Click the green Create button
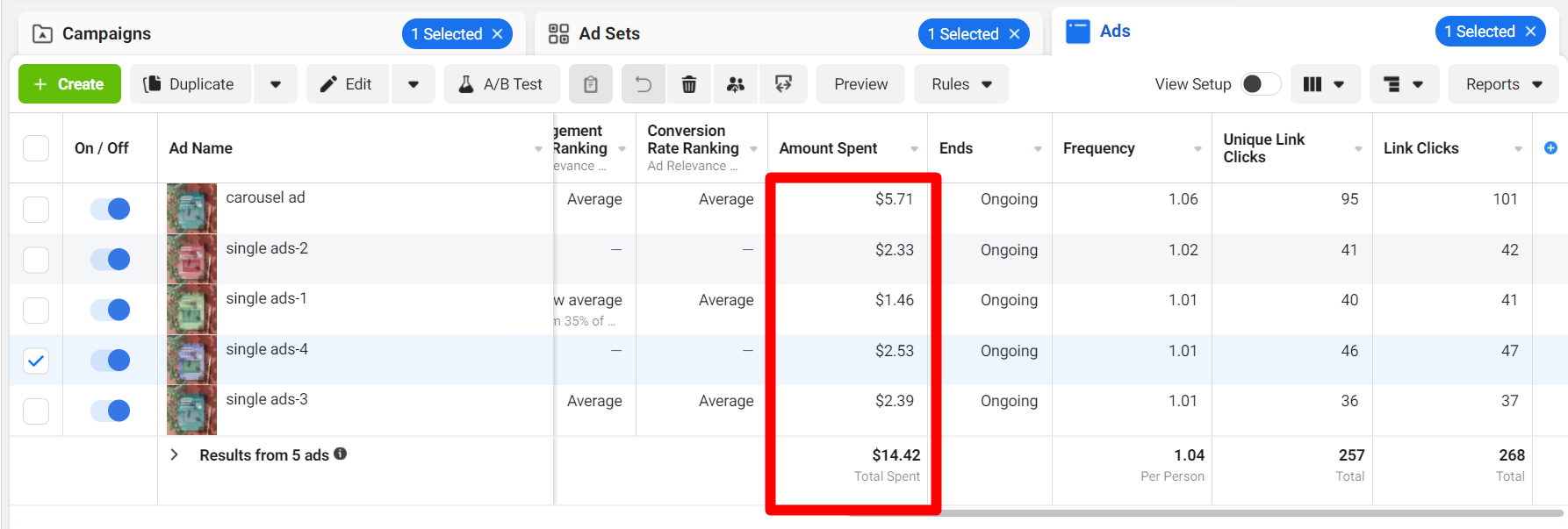 [69, 84]
